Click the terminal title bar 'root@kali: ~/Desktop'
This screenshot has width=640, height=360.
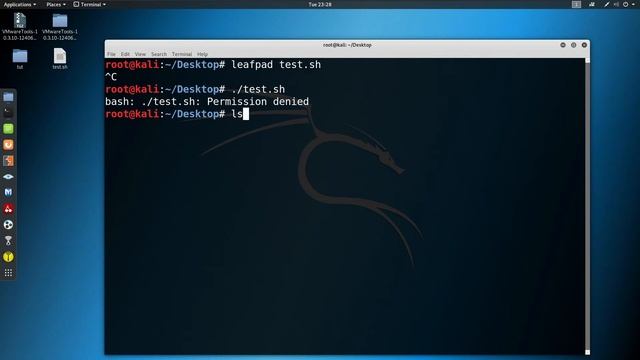point(347,45)
